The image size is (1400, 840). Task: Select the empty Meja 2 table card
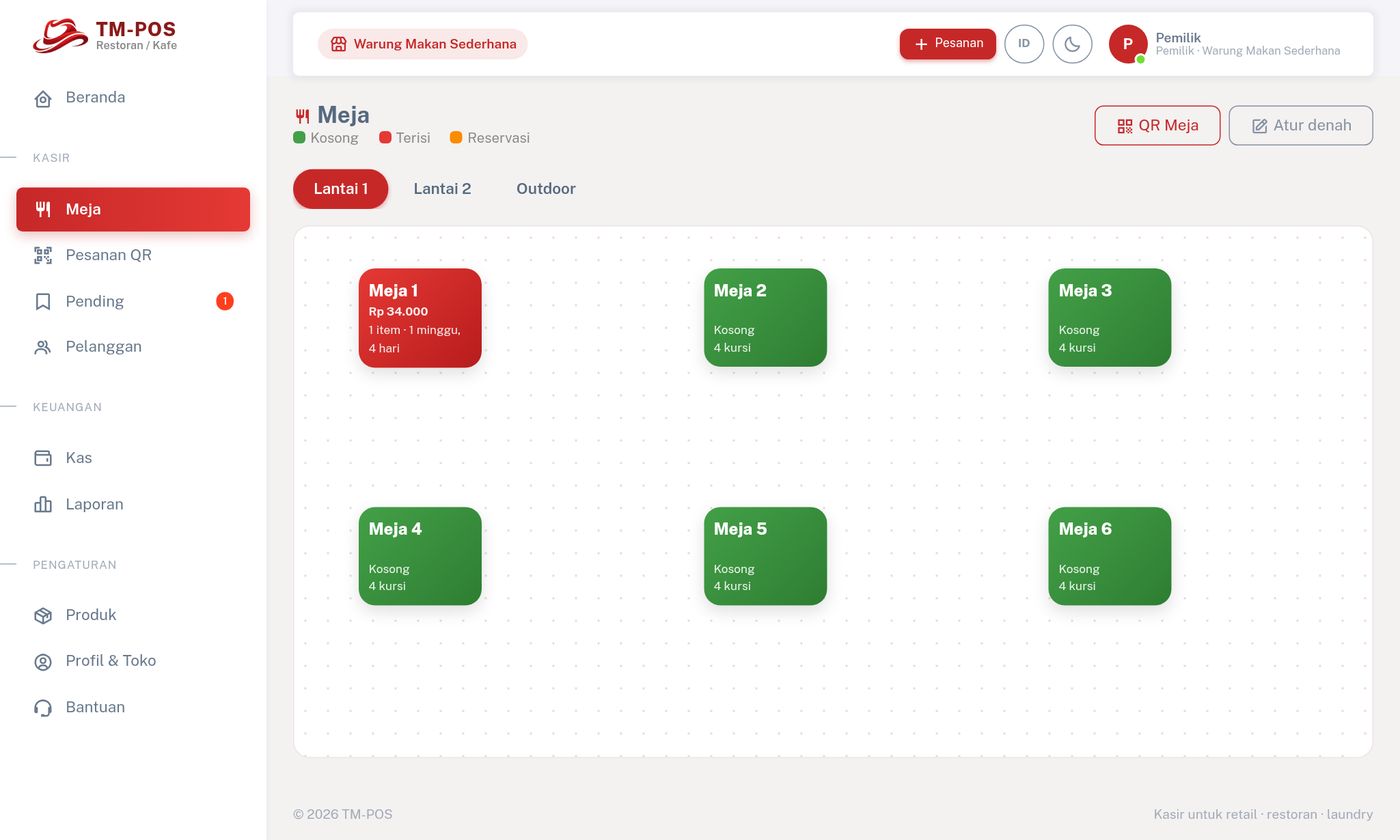coord(765,318)
